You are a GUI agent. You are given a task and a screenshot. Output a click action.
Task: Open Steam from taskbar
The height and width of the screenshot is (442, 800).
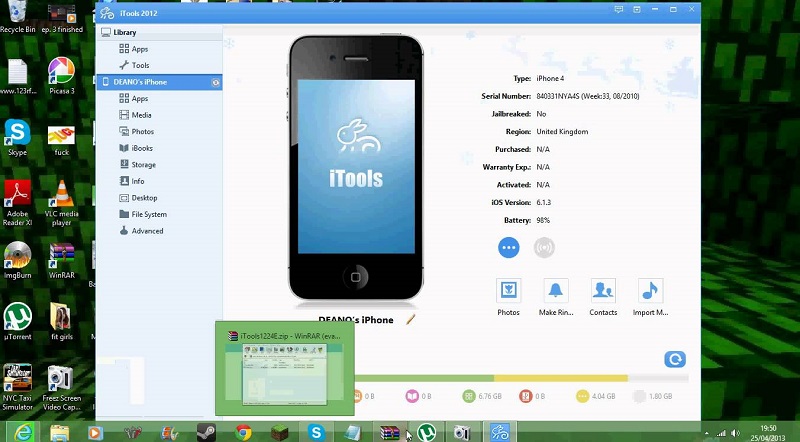point(206,432)
